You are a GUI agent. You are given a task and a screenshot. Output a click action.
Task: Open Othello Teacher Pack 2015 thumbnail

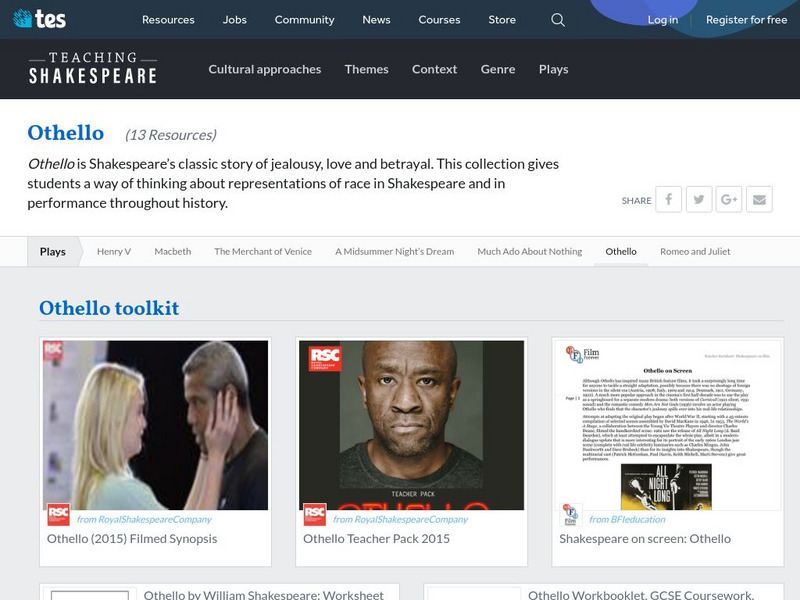tap(412, 425)
